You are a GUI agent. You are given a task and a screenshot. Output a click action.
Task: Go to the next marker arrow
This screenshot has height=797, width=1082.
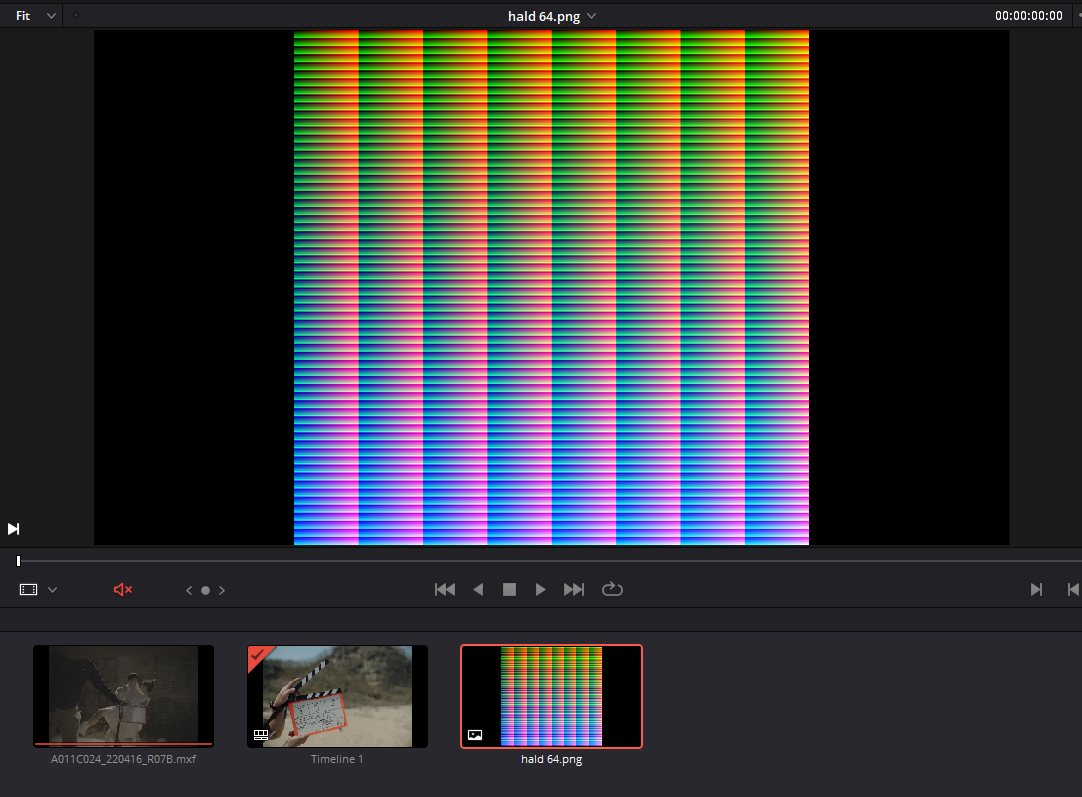click(x=222, y=590)
